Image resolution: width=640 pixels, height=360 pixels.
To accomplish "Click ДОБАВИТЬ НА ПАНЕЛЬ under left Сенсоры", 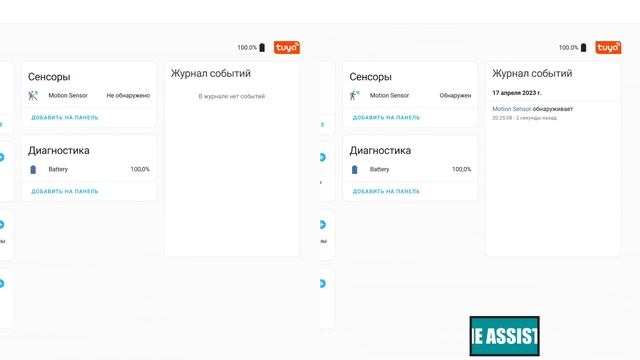I will [x=65, y=118].
